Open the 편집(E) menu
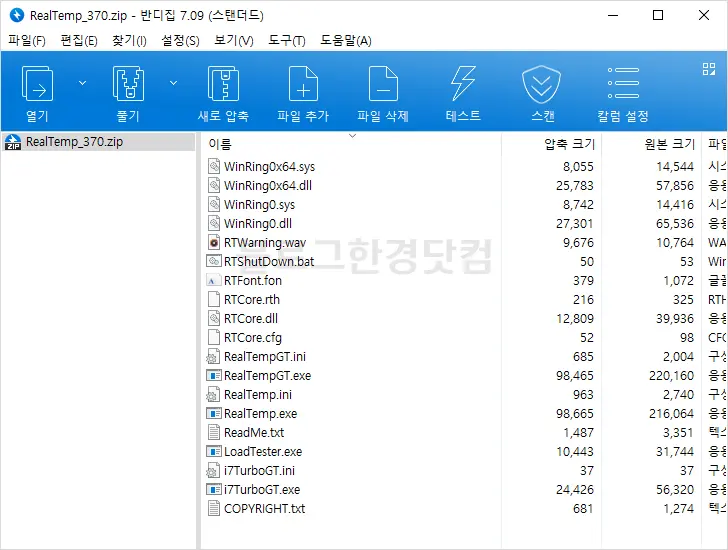728x550 pixels. click(79, 41)
